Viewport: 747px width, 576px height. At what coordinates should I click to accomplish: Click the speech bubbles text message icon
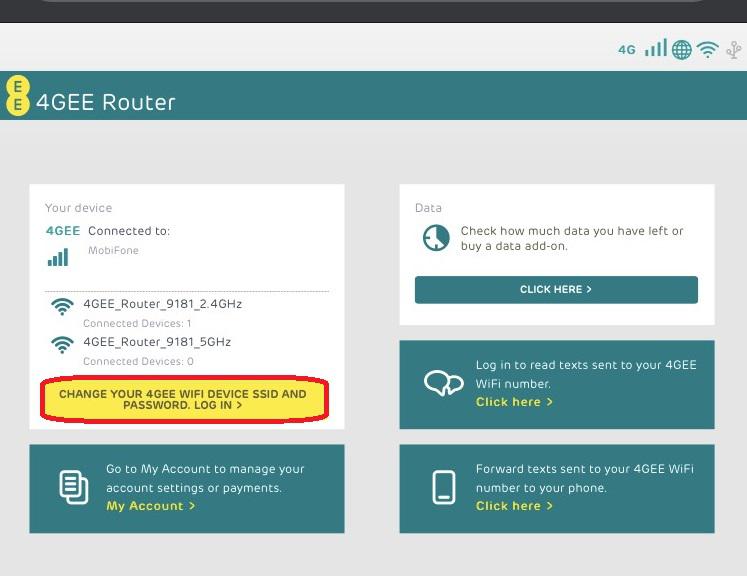point(444,383)
